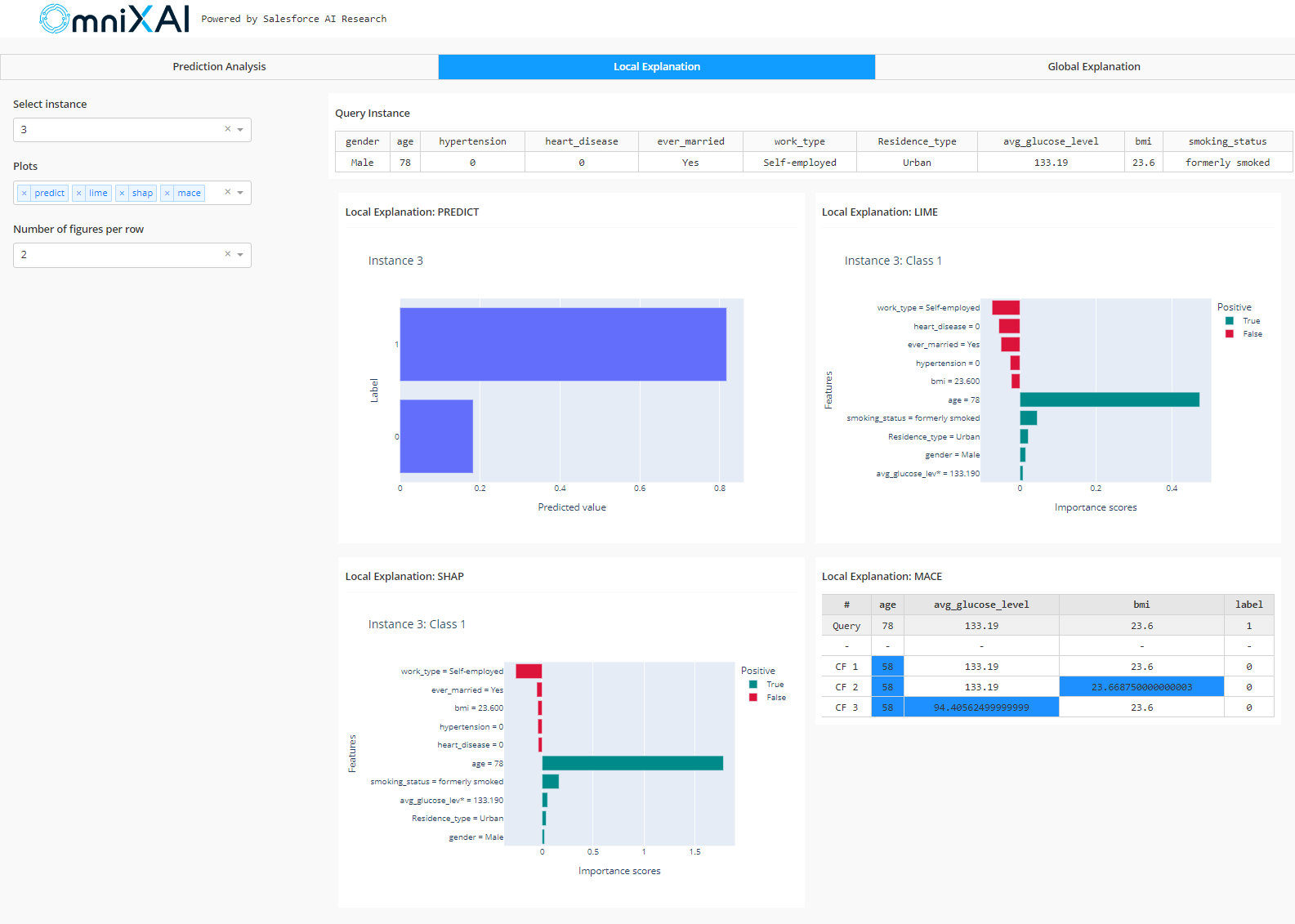The width and height of the screenshot is (1295, 924).
Task: Remove the lime plot tag
Action: click(79, 193)
